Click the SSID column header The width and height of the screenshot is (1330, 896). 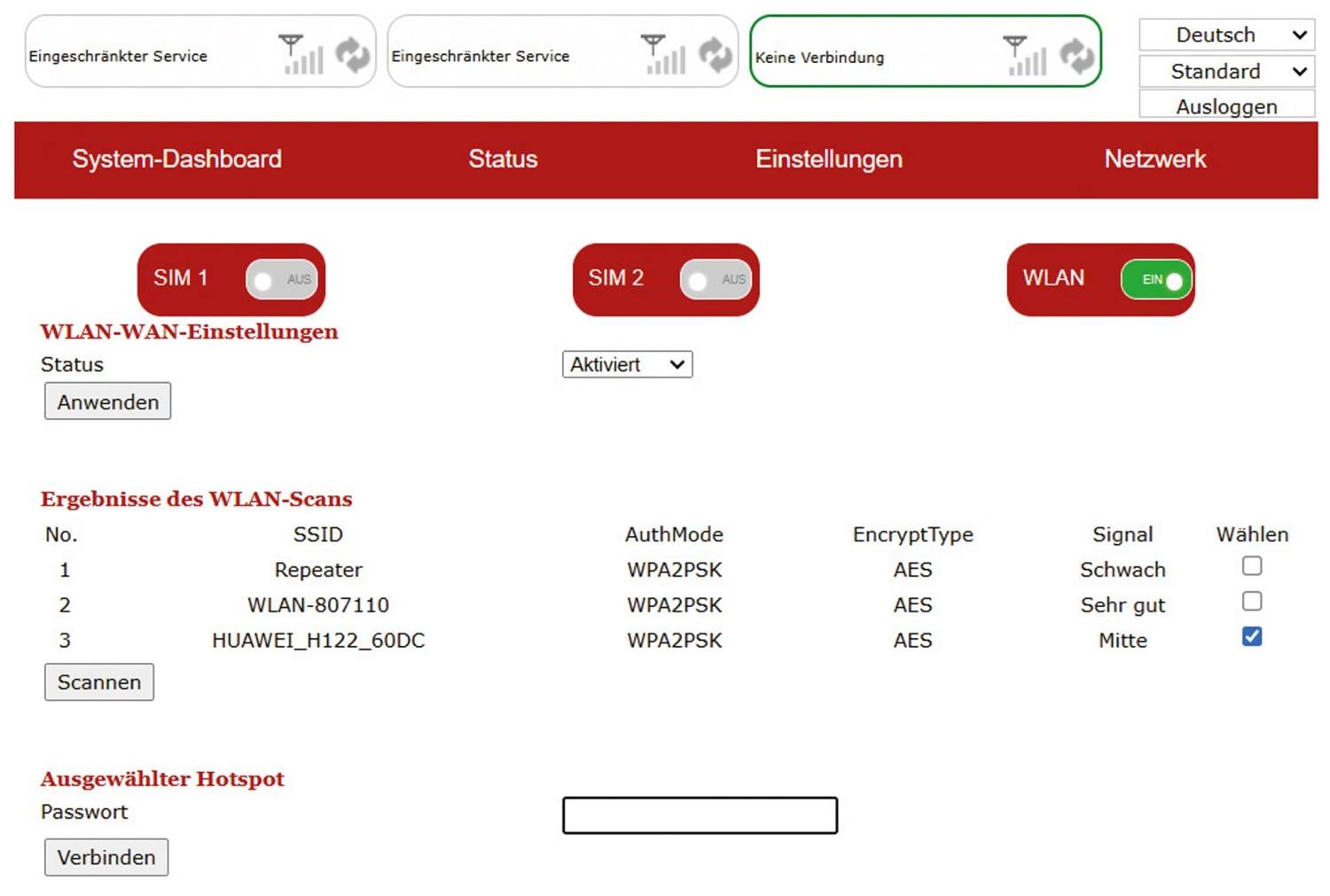click(318, 534)
